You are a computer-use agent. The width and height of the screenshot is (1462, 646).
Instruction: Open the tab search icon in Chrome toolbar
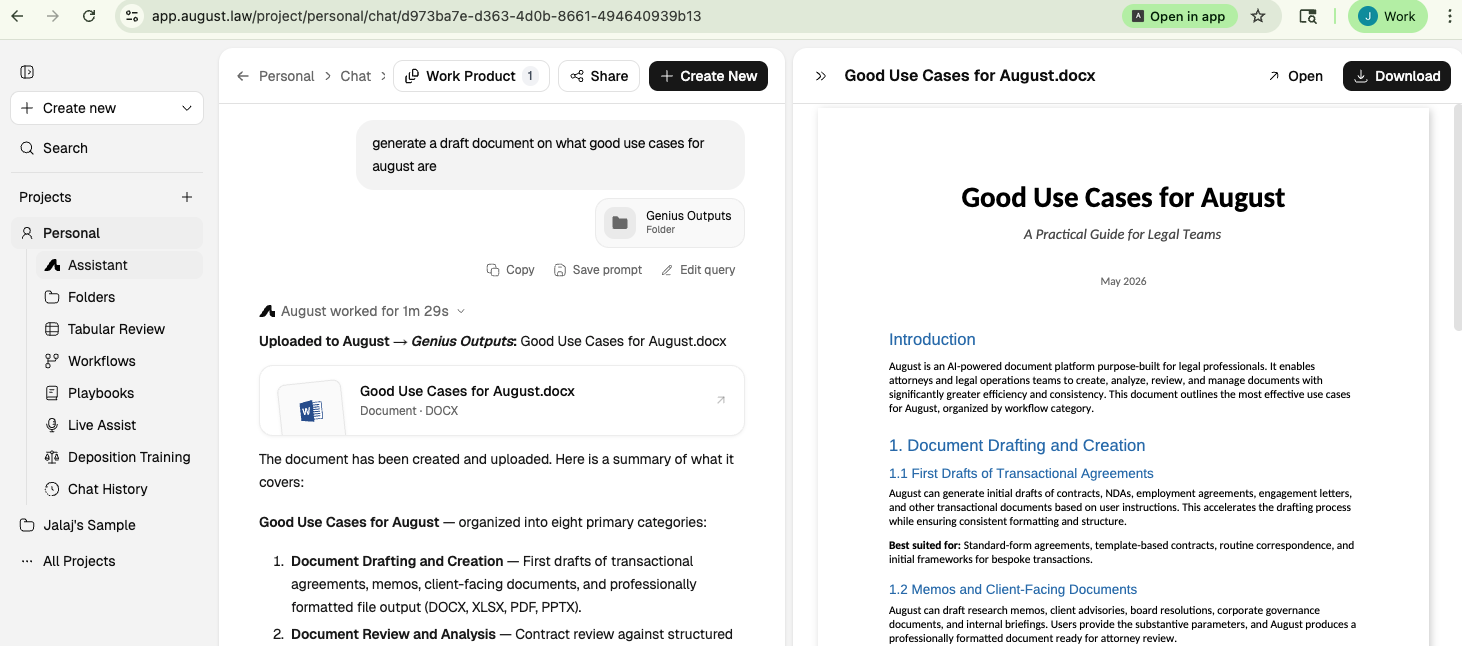point(1307,16)
